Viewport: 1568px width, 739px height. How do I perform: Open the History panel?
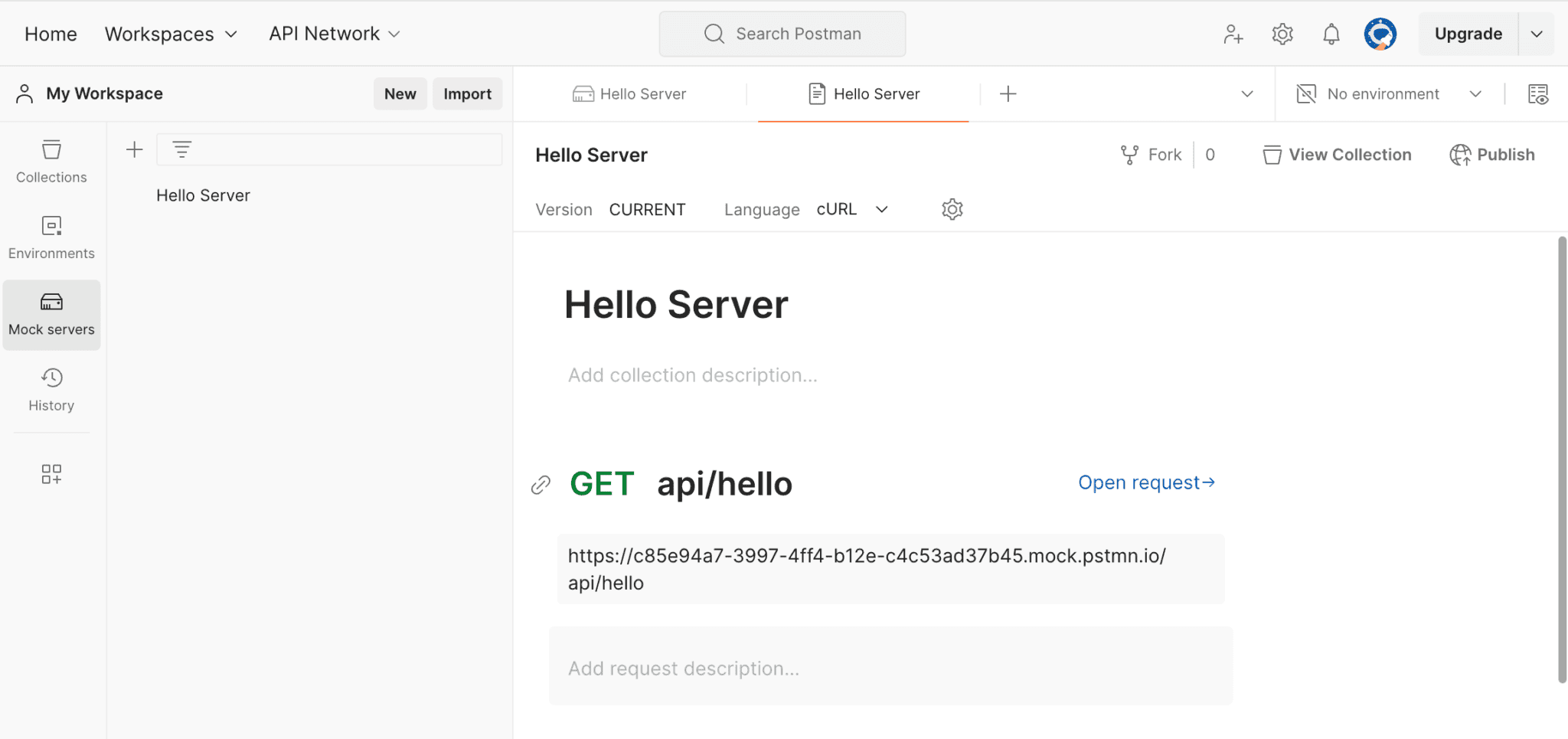51,387
